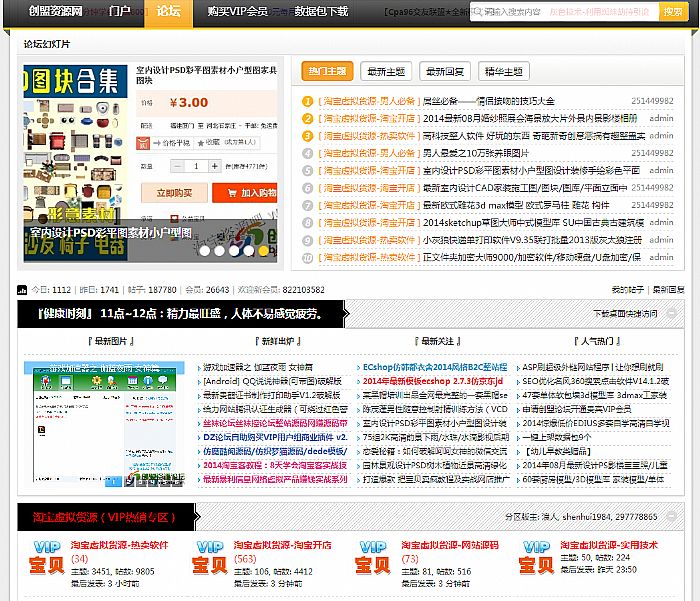Collapse the 淘宝虚拟货源 VIP section toggle
This screenshot has height=601, width=700.
click(x=671, y=517)
